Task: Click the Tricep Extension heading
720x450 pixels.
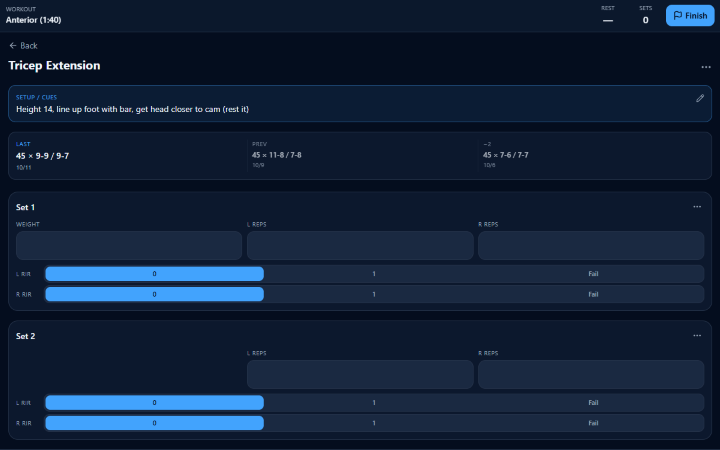Action: [x=54, y=66]
